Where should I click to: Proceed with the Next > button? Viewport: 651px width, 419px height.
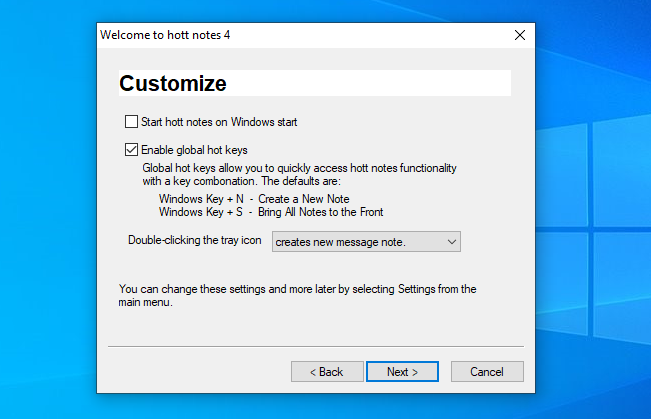tap(403, 371)
